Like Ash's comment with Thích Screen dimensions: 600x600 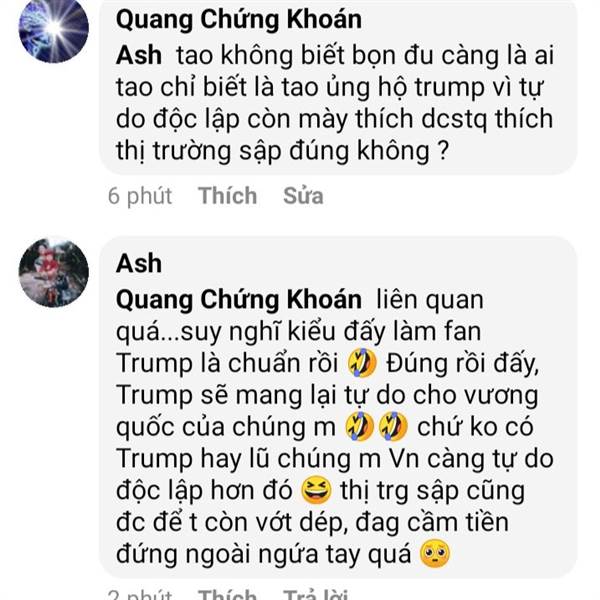227,594
